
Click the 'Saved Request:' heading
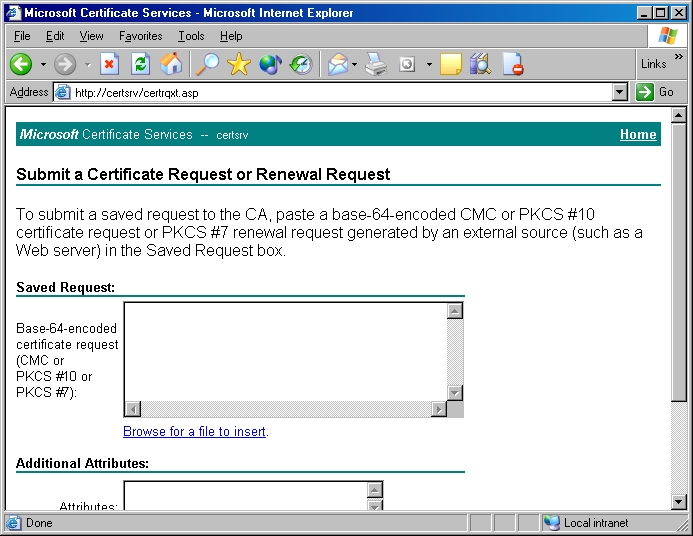click(65, 287)
